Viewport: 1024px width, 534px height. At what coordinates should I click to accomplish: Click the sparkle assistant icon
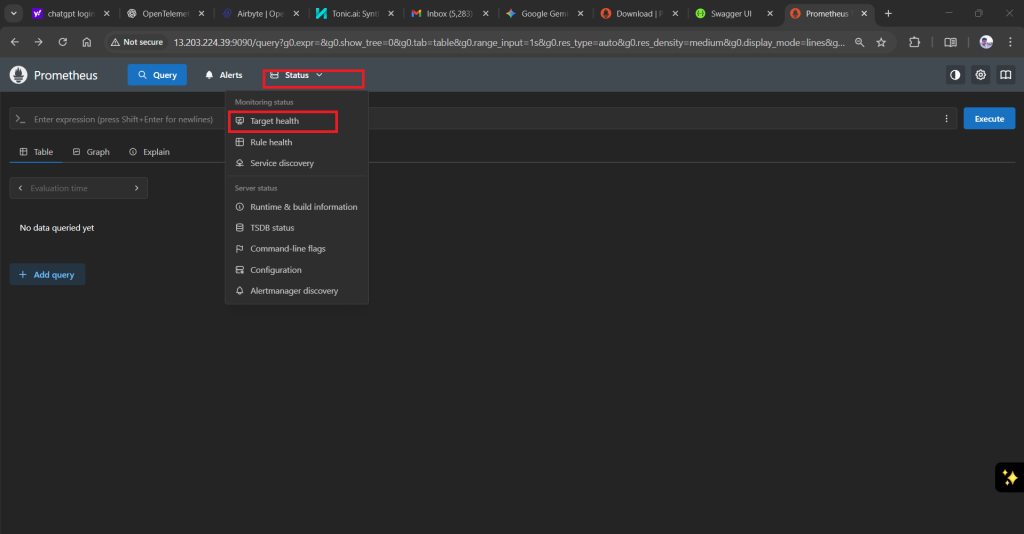[x=1010, y=477]
